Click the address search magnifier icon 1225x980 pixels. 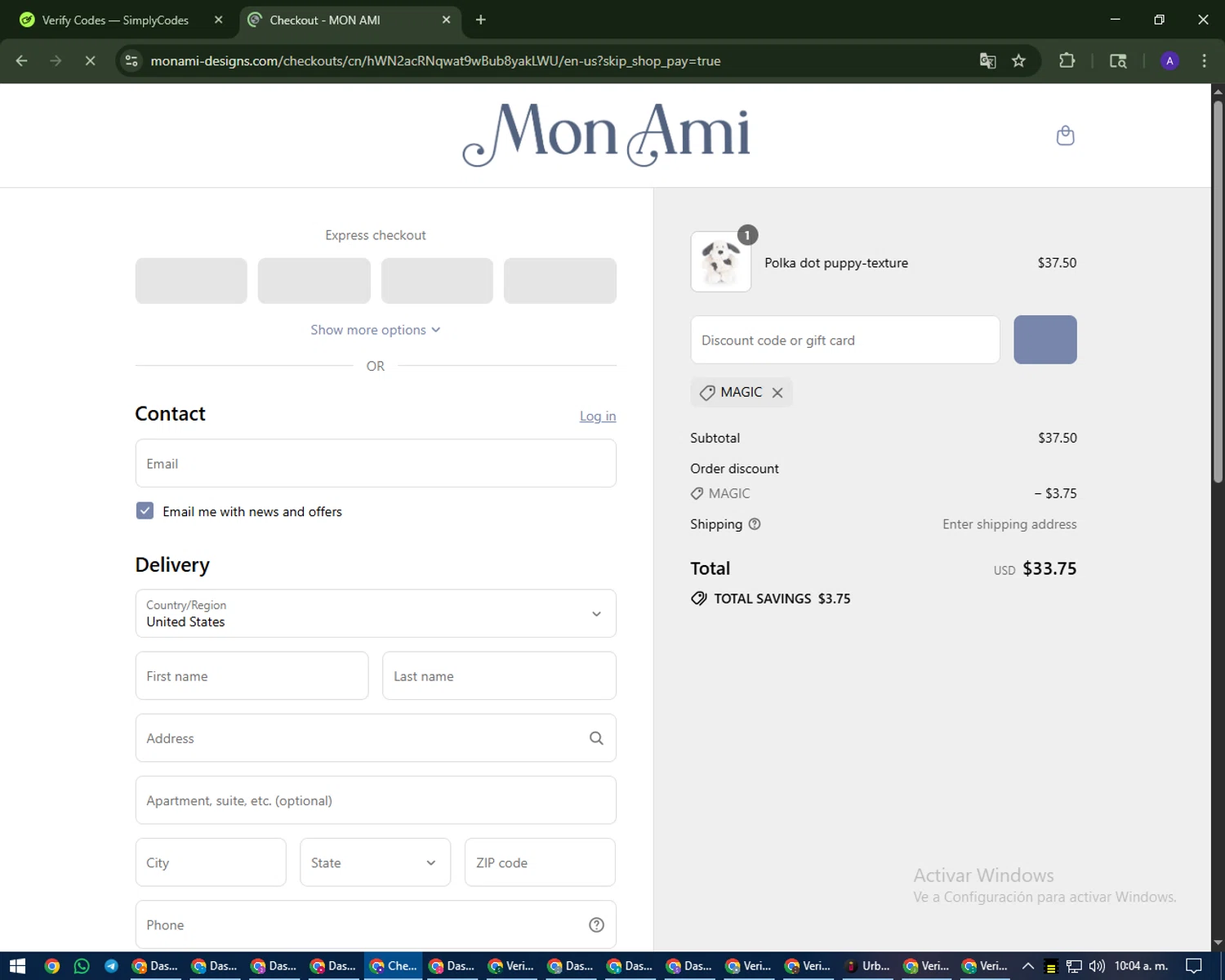coord(596,738)
